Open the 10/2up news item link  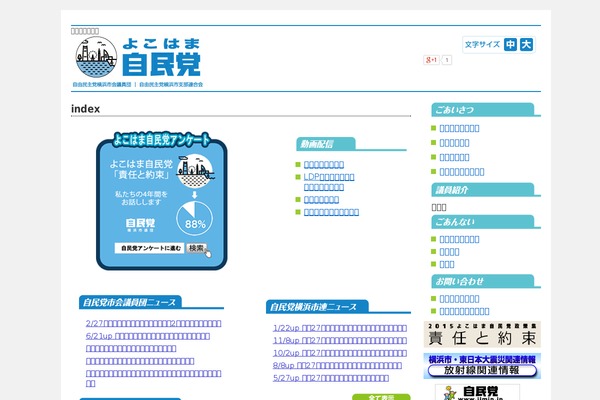point(340,353)
